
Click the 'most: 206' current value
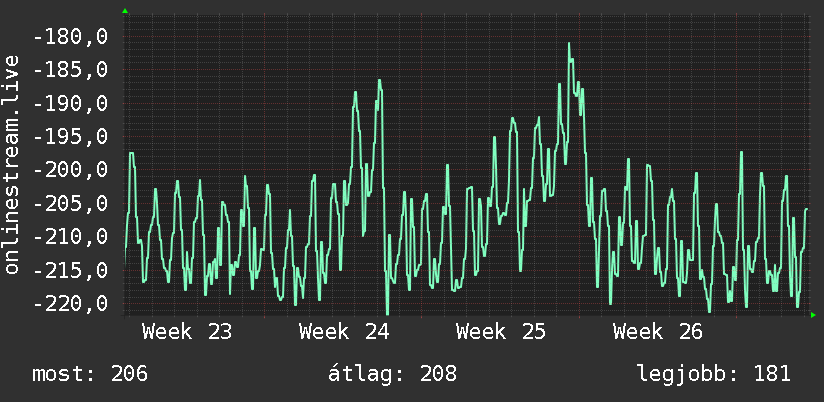90,374
